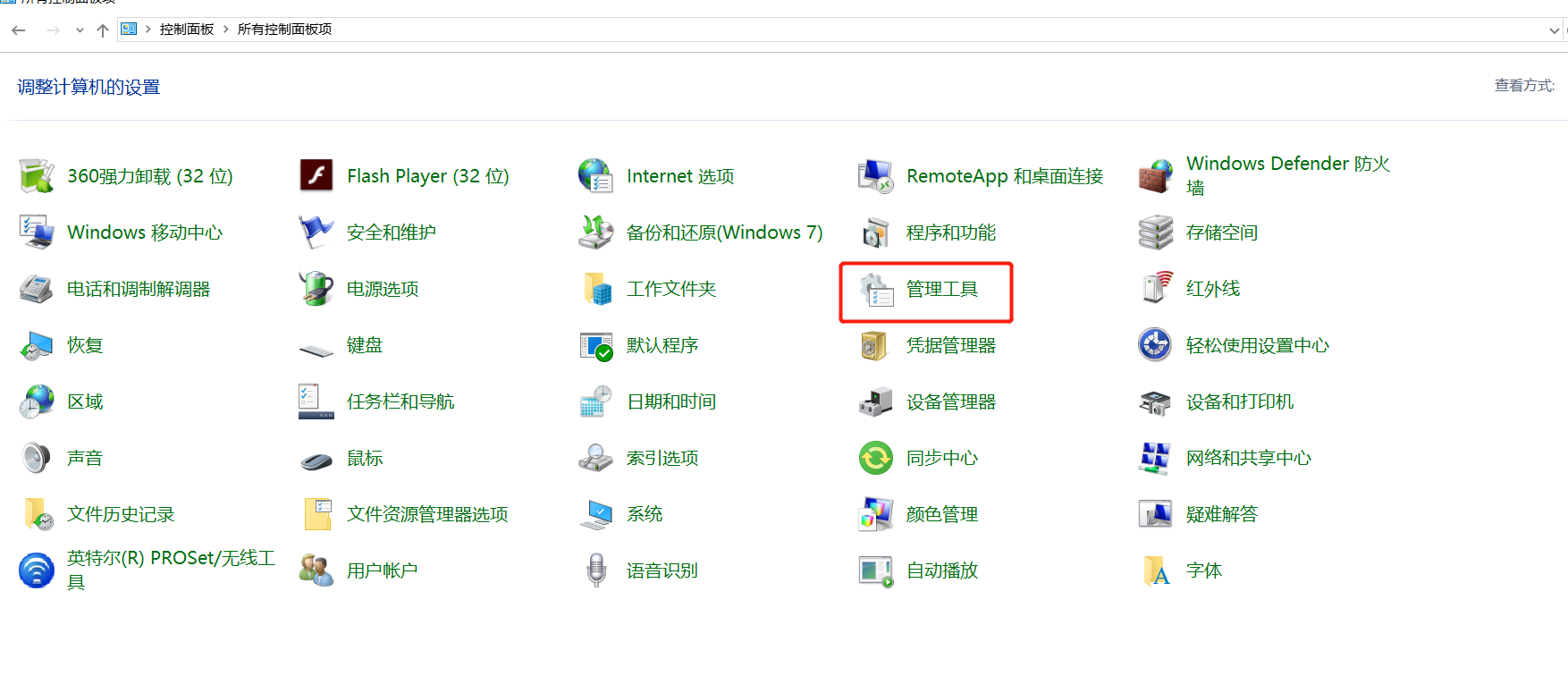Screen dimensions: 1568x676
Task: Open 管理工具 gear icon
Action: click(876, 290)
